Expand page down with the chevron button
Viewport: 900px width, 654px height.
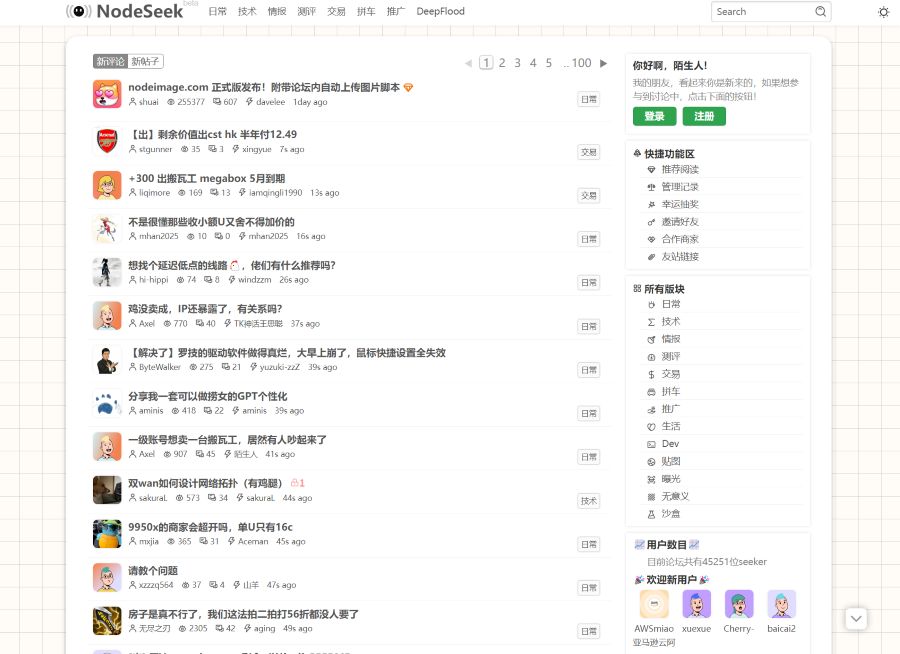[x=856, y=619]
